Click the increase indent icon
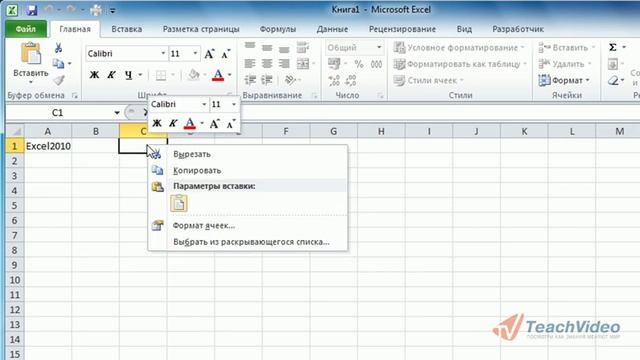 267,80
